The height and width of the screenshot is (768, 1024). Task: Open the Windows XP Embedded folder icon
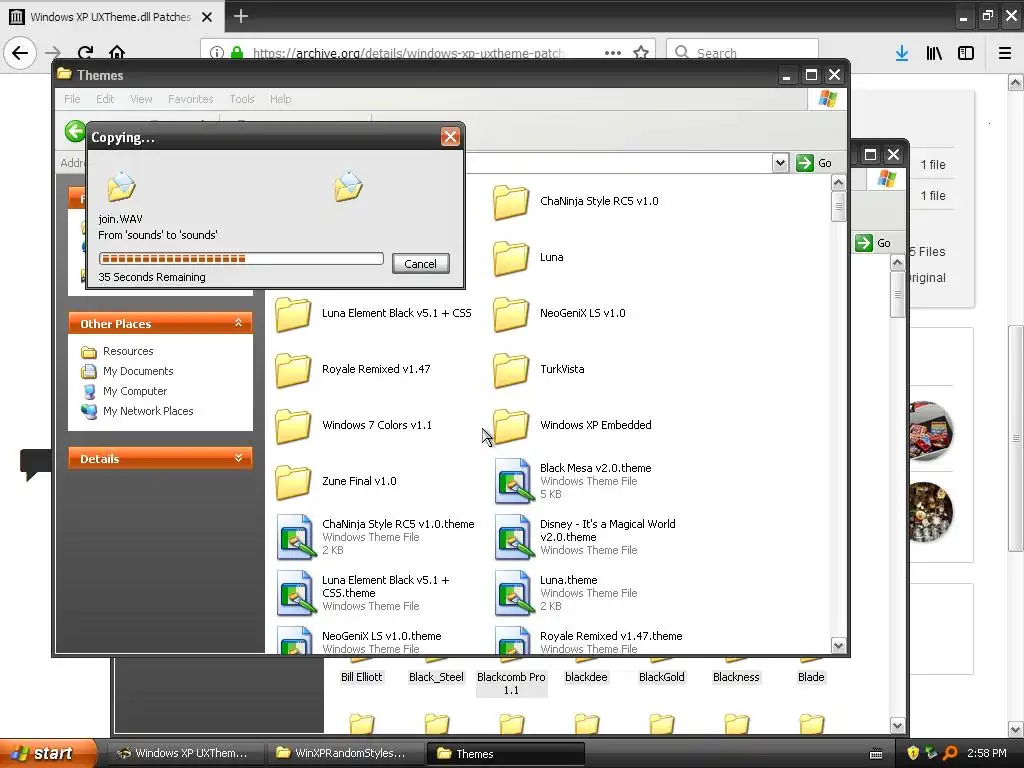pyautogui.click(x=511, y=426)
